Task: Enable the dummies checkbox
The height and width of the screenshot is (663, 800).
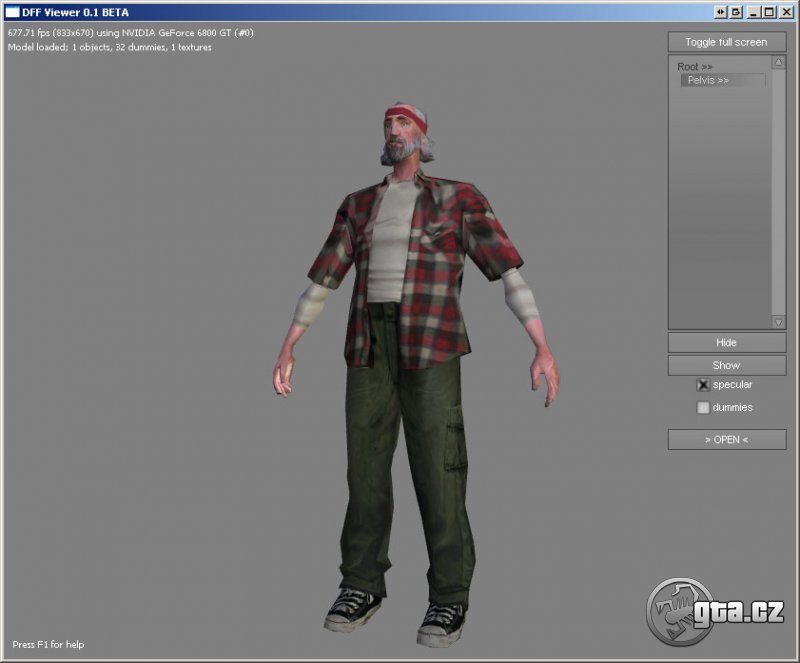Action: point(703,408)
